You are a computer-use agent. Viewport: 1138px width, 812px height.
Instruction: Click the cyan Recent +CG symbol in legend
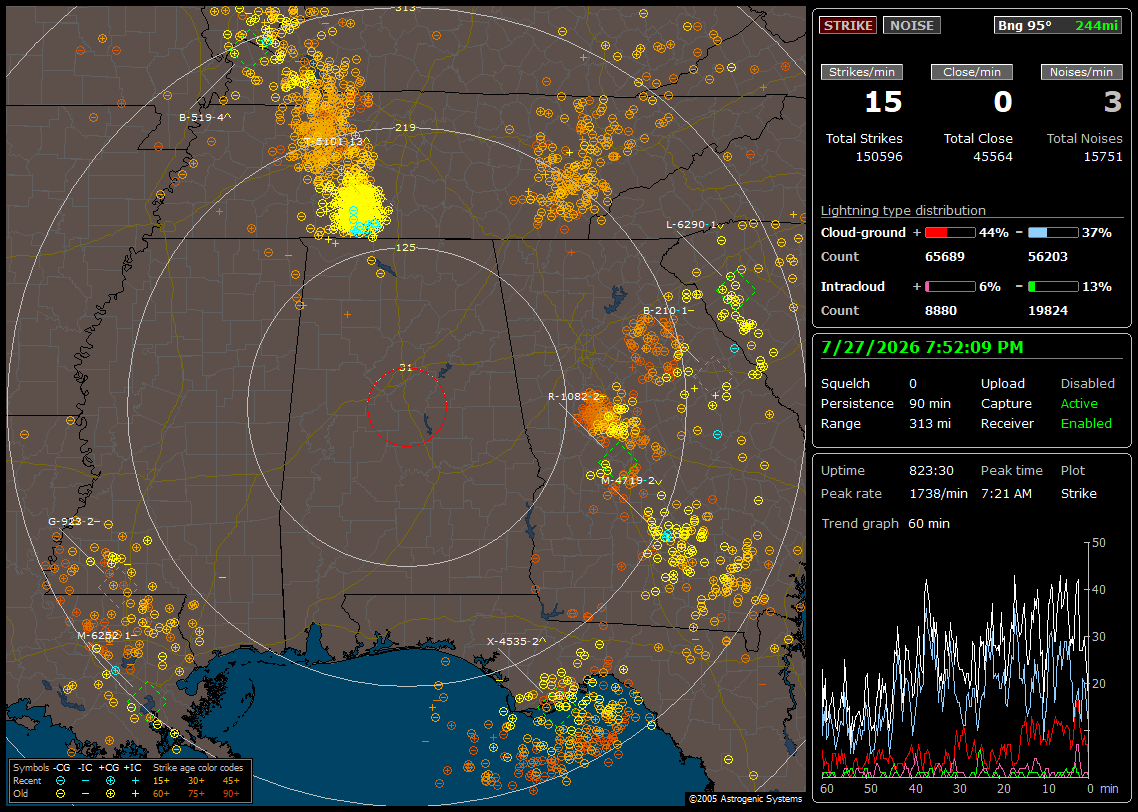110,781
